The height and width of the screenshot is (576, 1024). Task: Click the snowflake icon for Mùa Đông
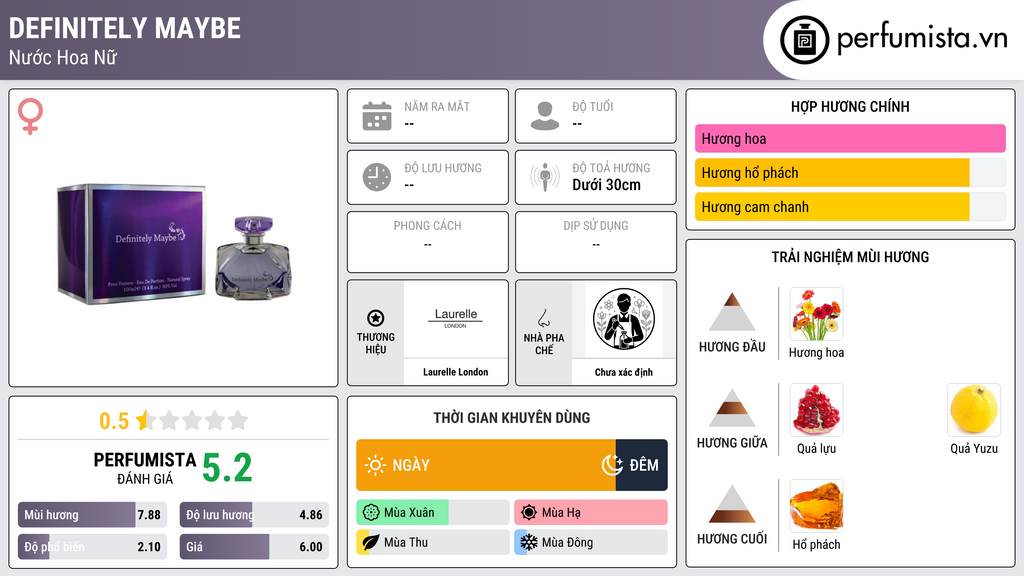(529, 542)
